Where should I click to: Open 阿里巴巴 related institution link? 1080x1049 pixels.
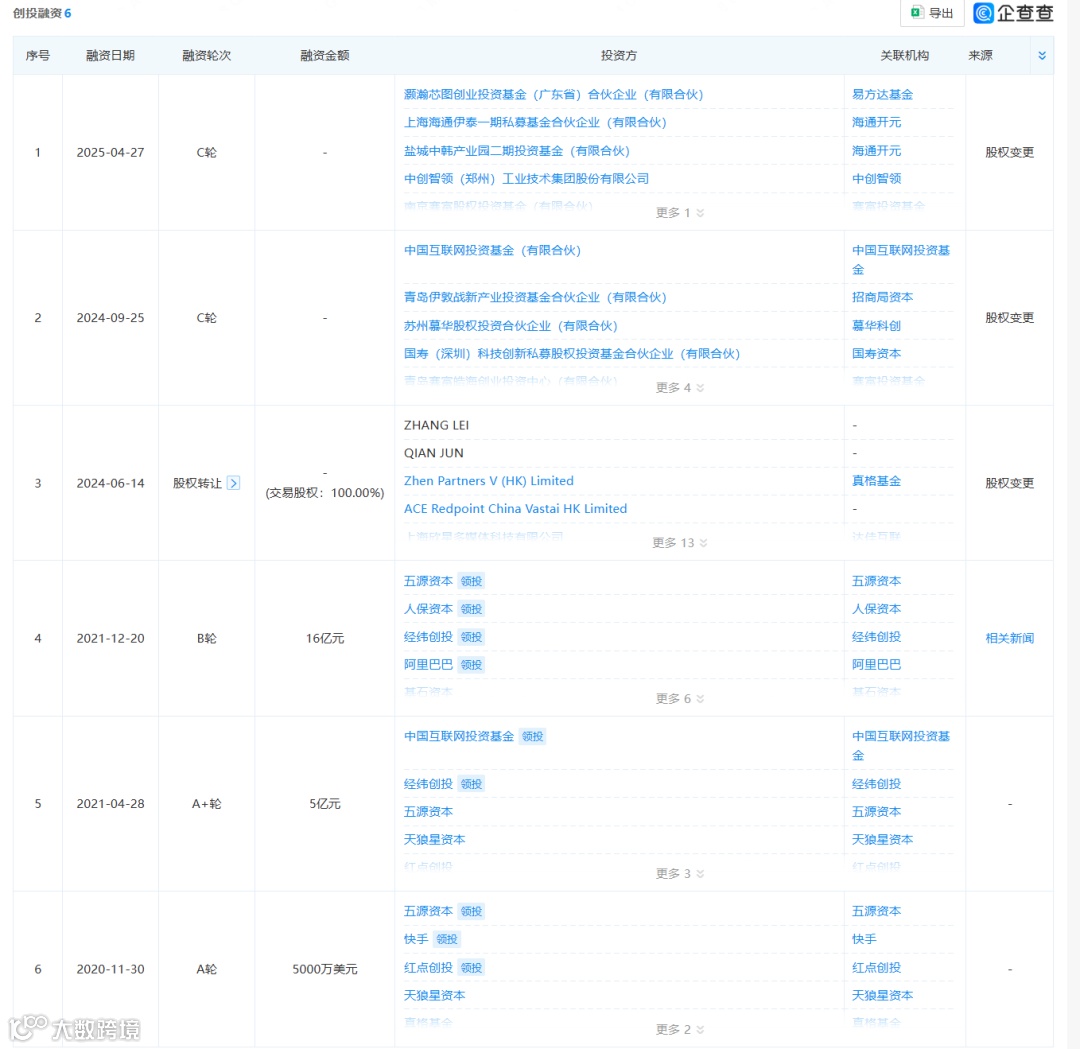click(876, 665)
